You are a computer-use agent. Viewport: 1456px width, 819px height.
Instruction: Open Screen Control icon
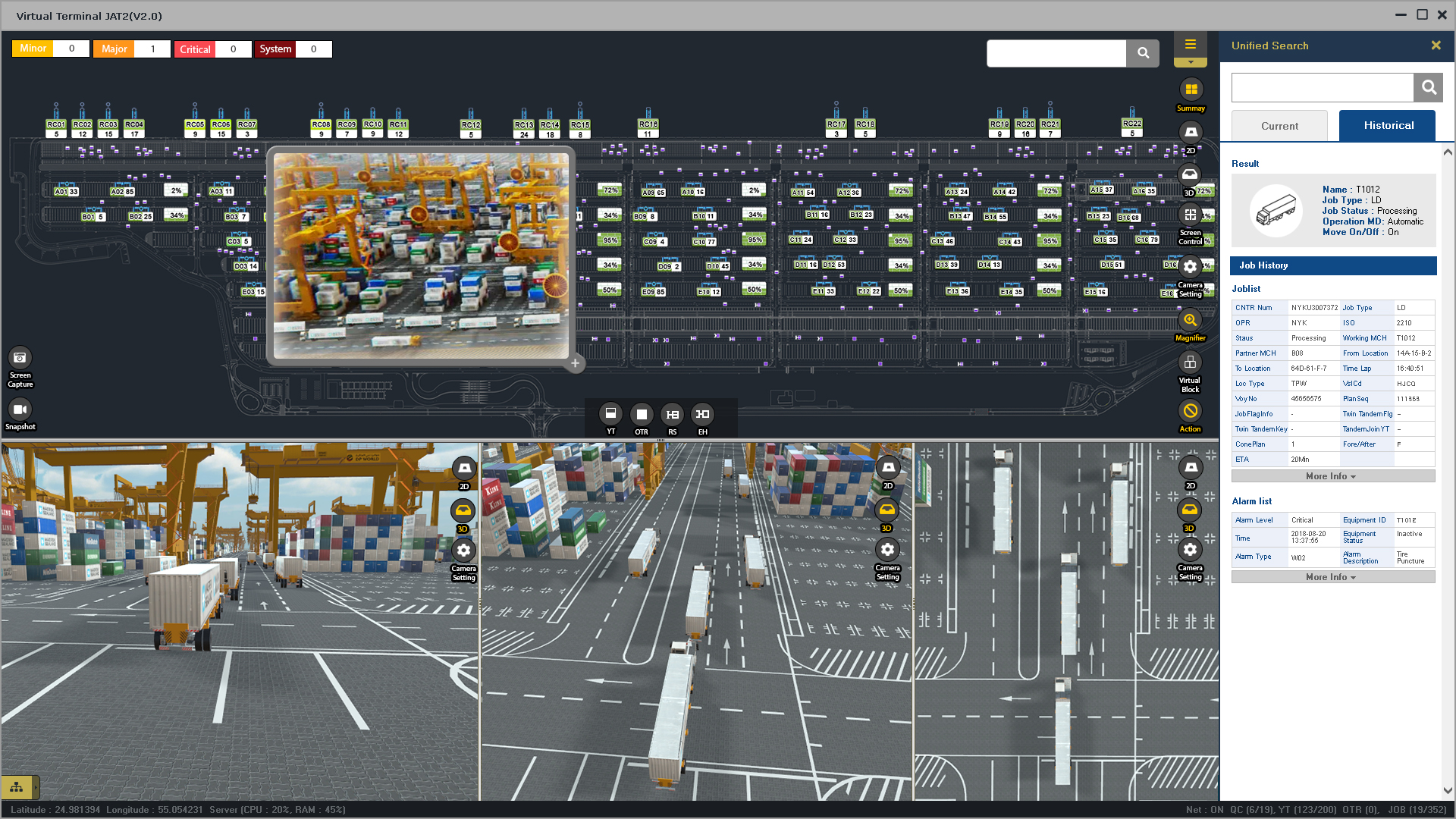(x=1190, y=215)
